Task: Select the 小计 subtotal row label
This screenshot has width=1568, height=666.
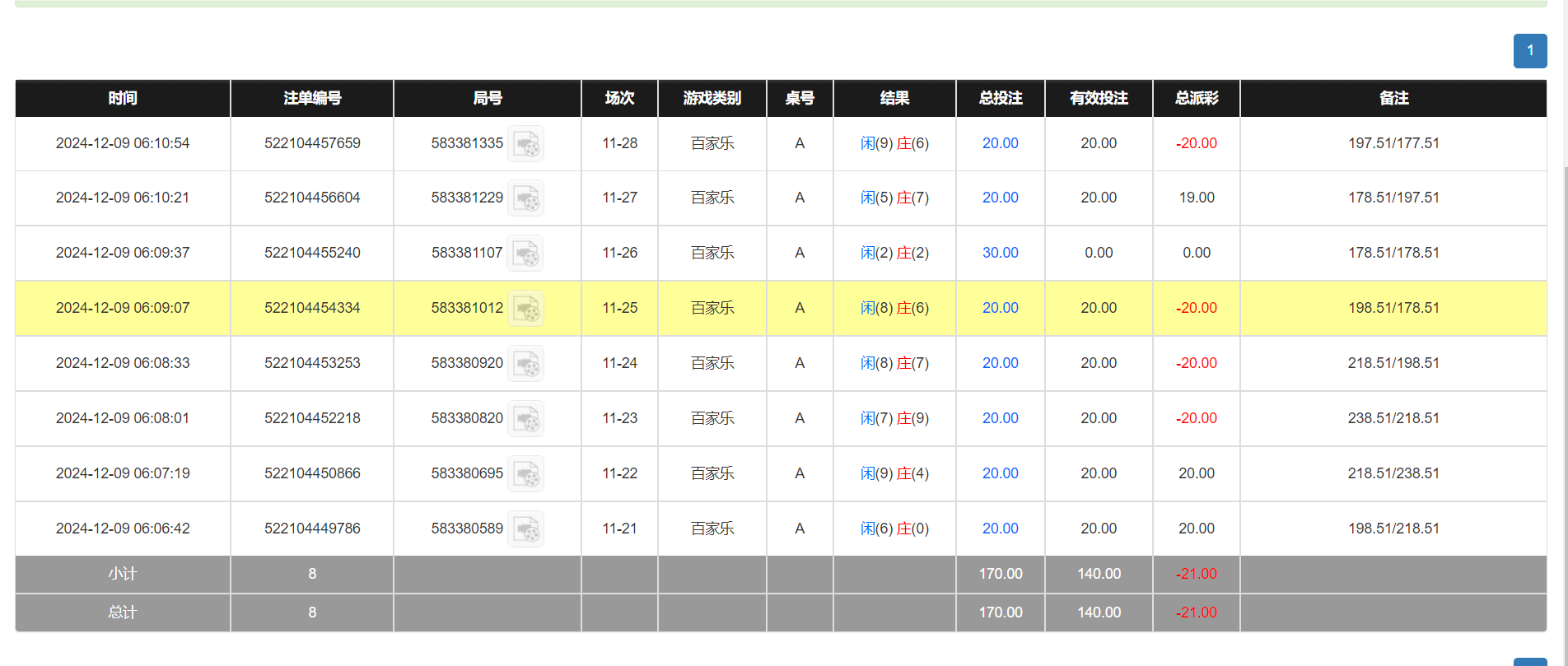Action: point(123,574)
